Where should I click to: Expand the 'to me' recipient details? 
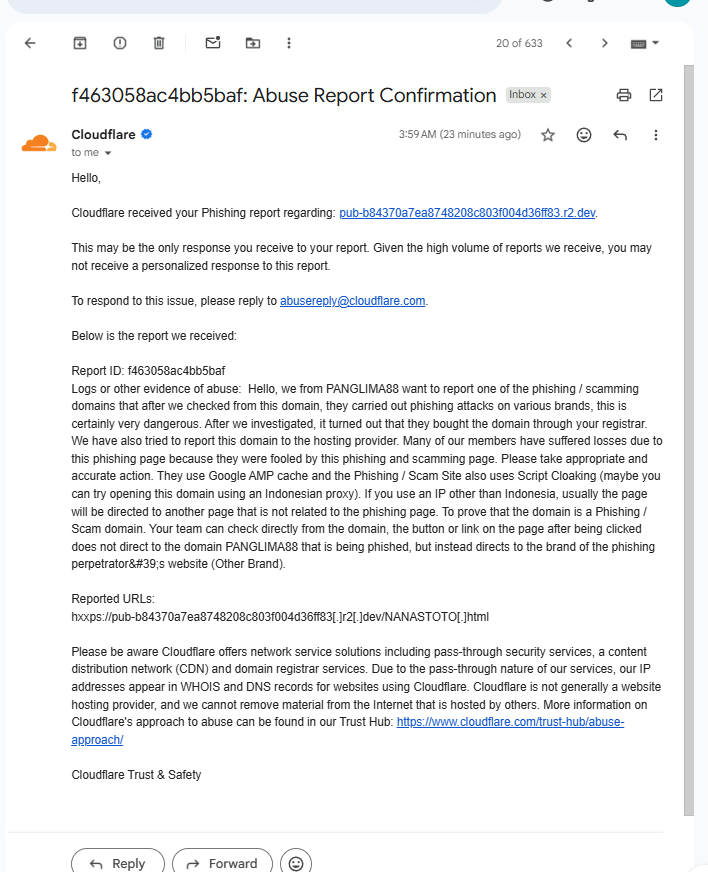pos(108,153)
